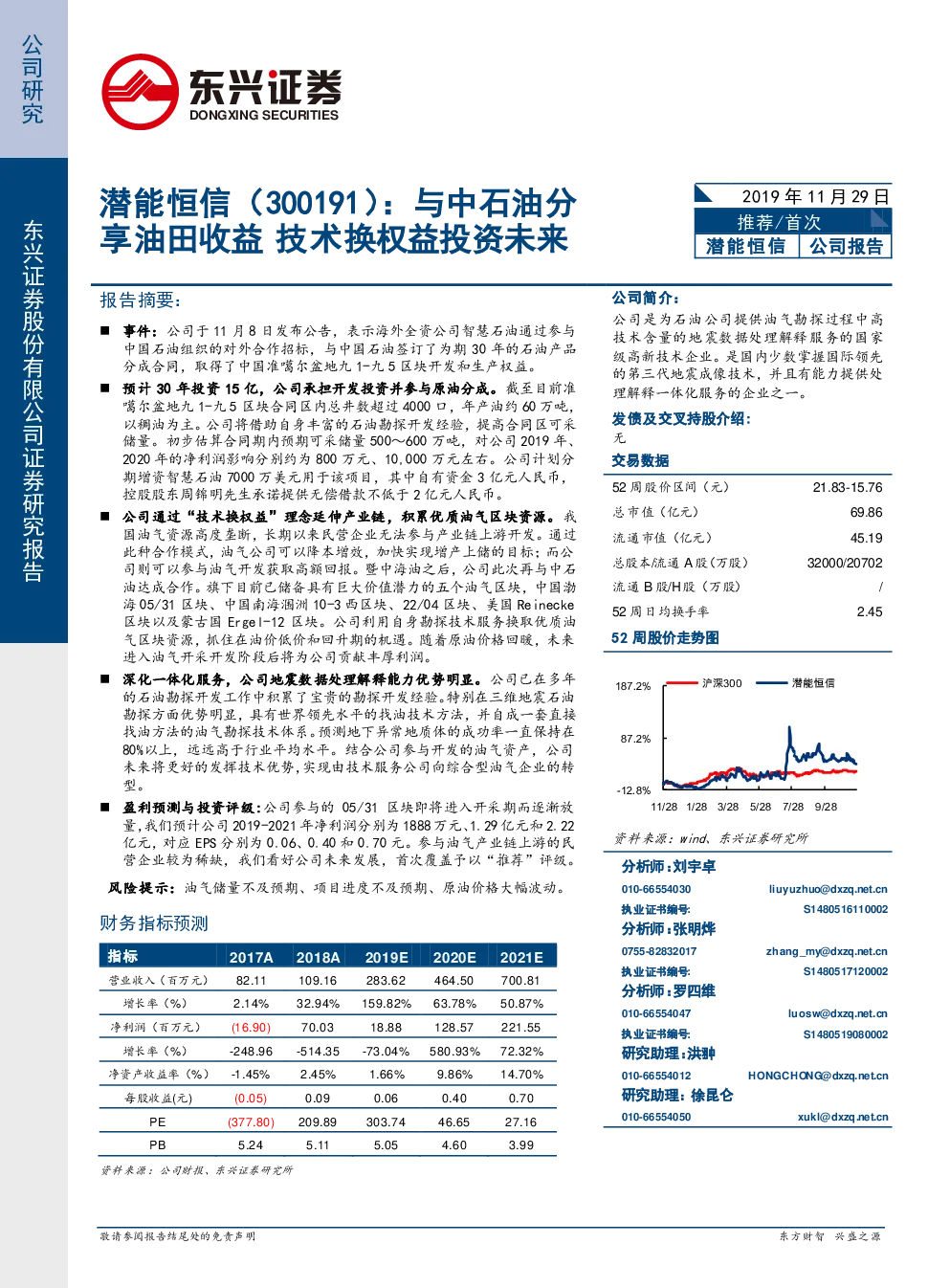Open email link liuyuzhuo@dxzq.net.cn

coord(828,889)
